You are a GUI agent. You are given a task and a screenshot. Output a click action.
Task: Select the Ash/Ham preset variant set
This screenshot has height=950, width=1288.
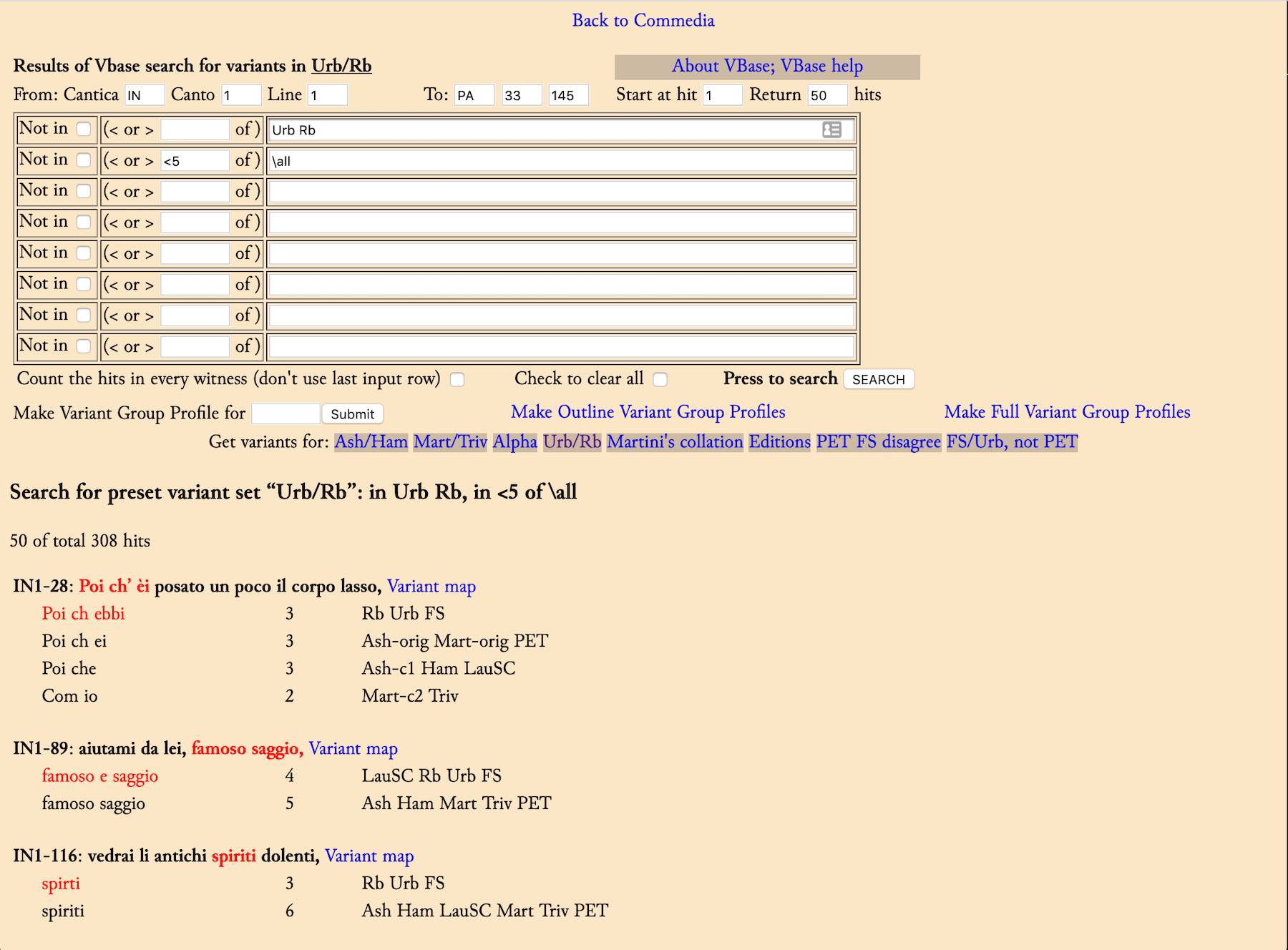(371, 442)
